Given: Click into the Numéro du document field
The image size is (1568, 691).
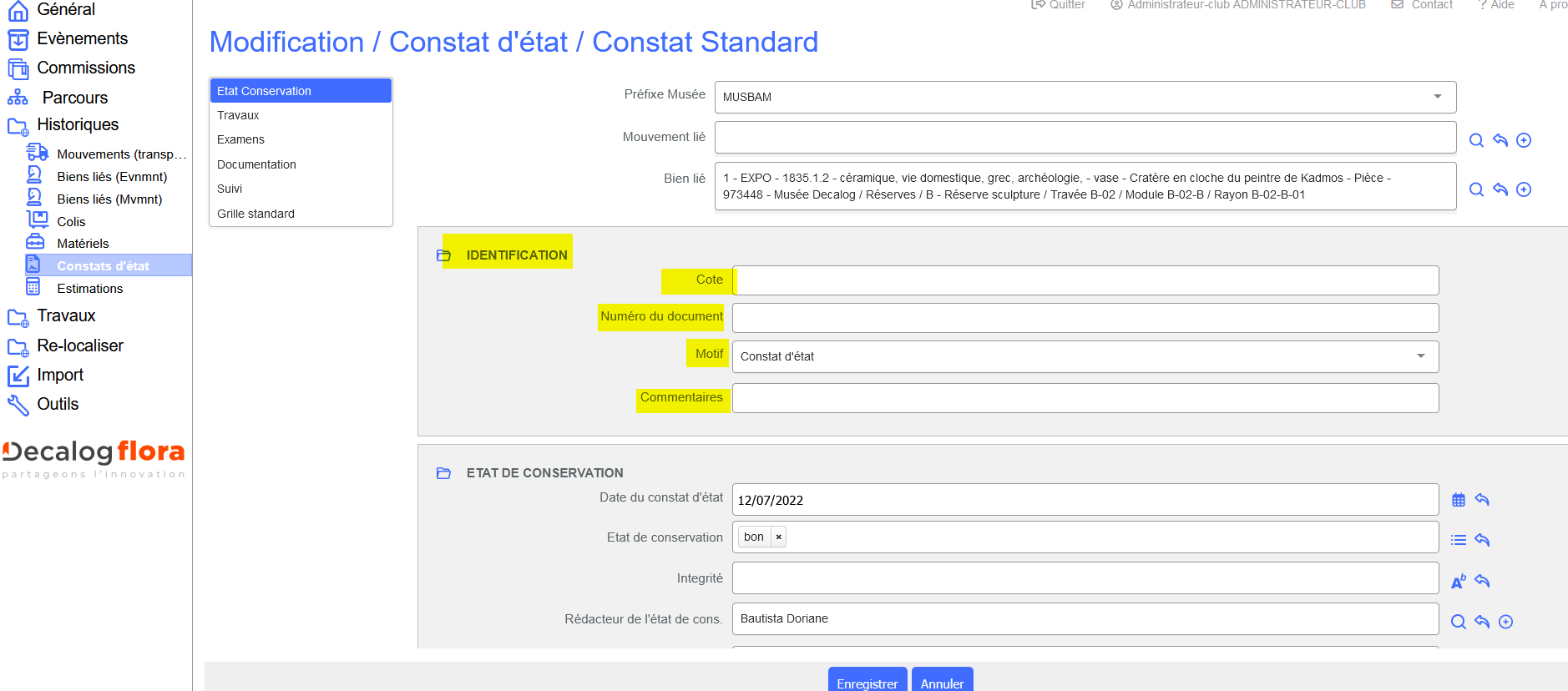Looking at the screenshot, I should 1085,318.
